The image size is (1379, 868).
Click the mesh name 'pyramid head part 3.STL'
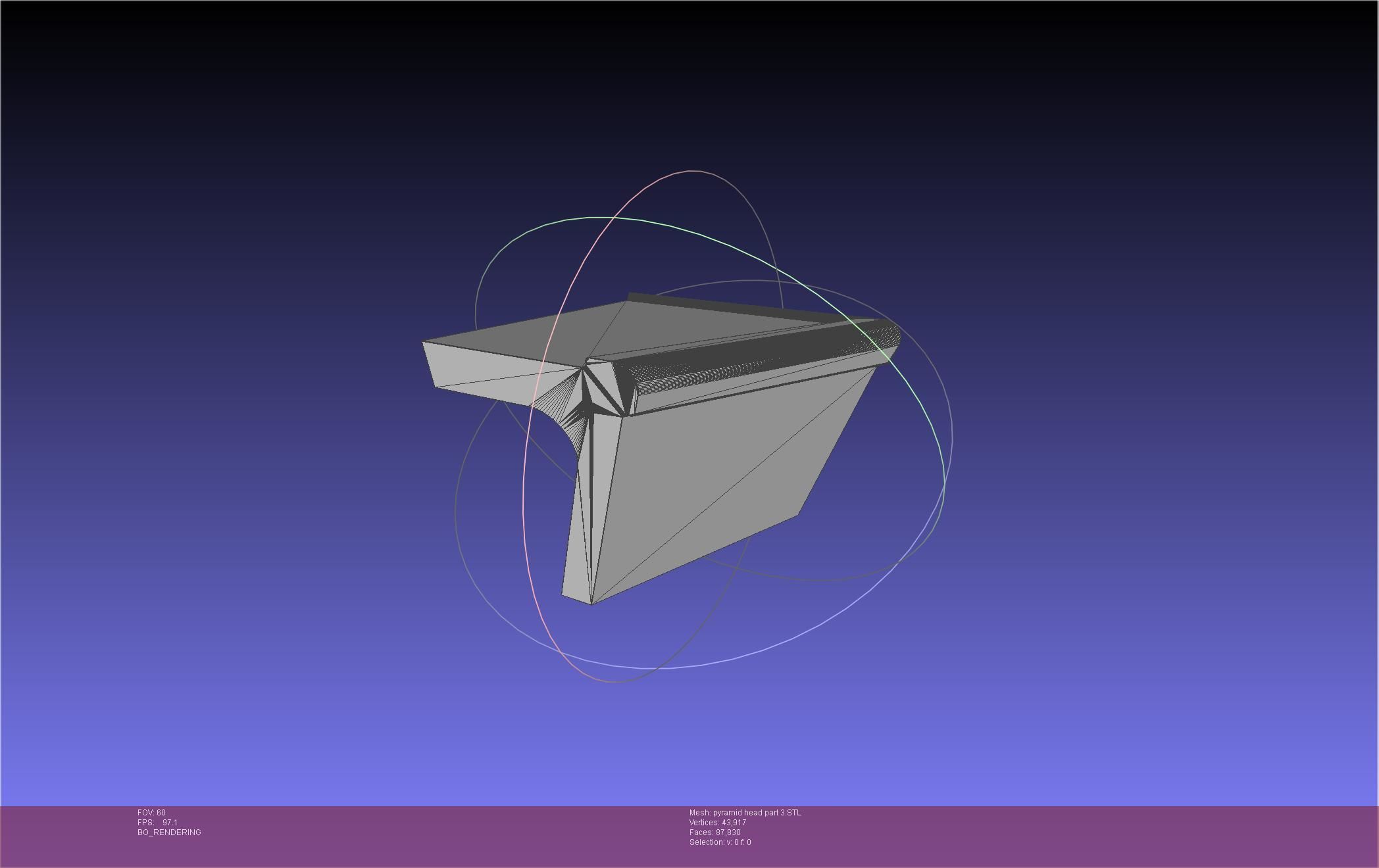[x=757, y=813]
